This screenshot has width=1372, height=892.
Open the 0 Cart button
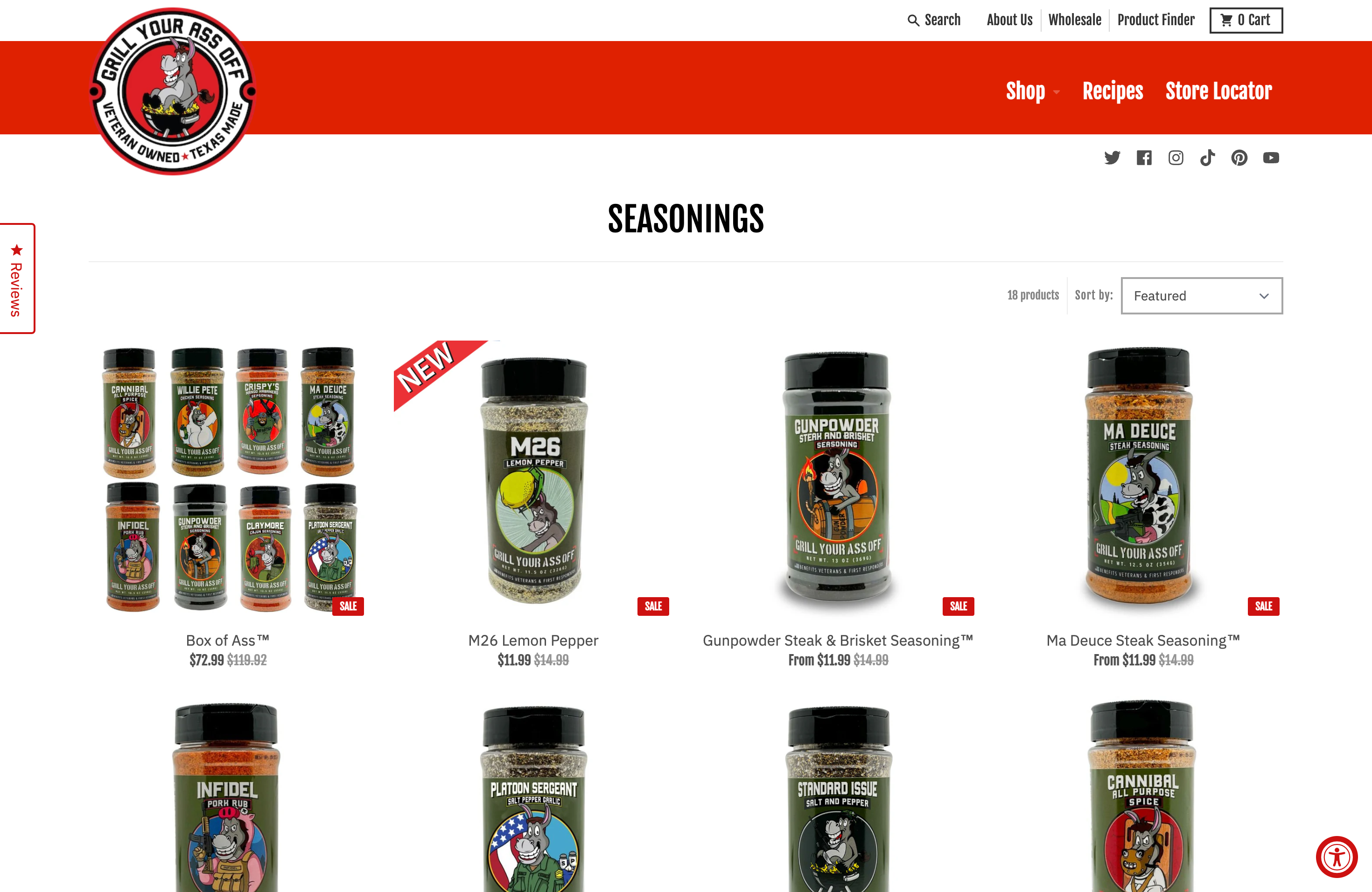[x=1246, y=20]
